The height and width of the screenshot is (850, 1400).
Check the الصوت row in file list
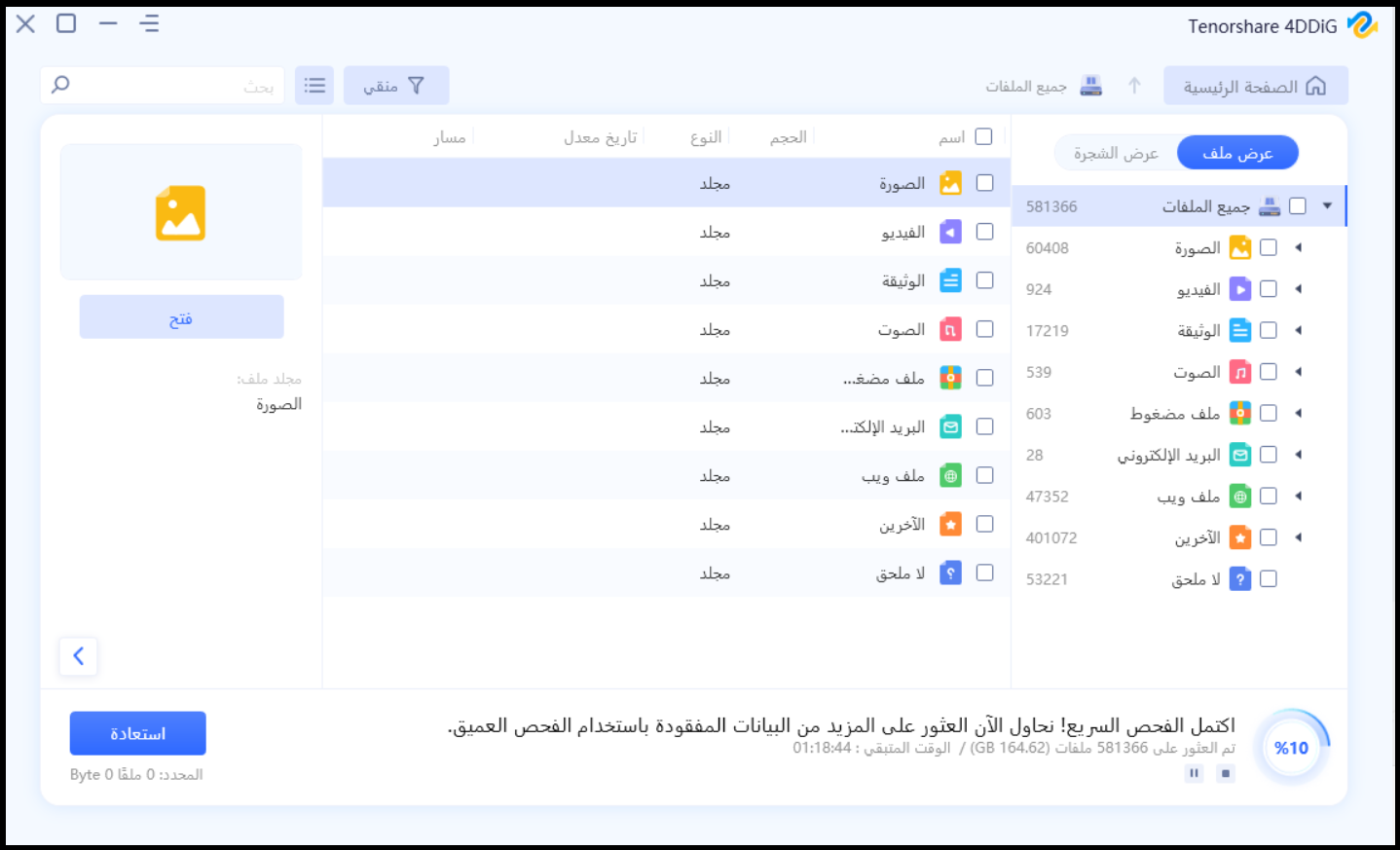985,329
